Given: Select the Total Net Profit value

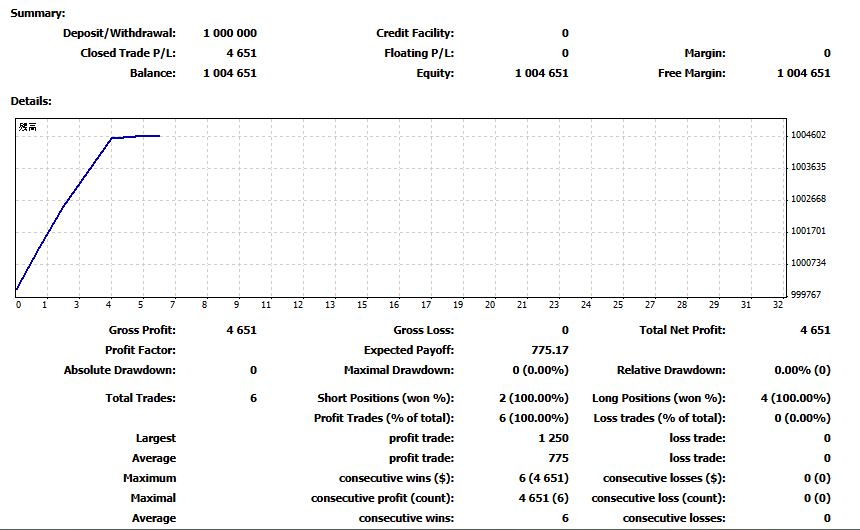Looking at the screenshot, I should (x=815, y=330).
